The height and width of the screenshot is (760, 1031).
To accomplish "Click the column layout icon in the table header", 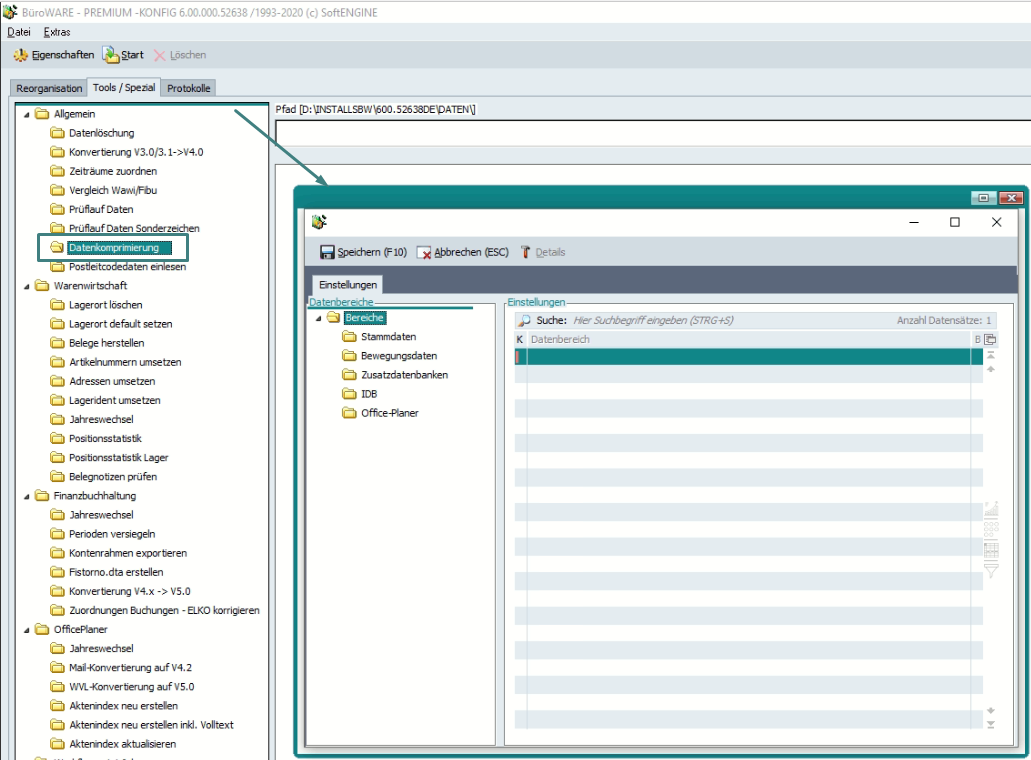I will pos(990,339).
